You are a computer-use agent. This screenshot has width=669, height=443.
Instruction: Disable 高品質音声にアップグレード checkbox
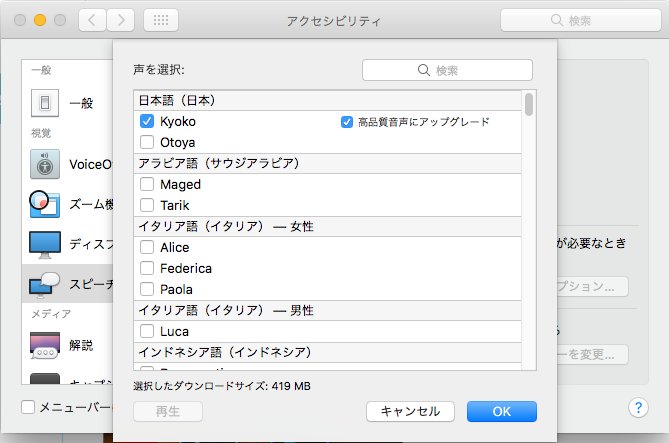347,122
